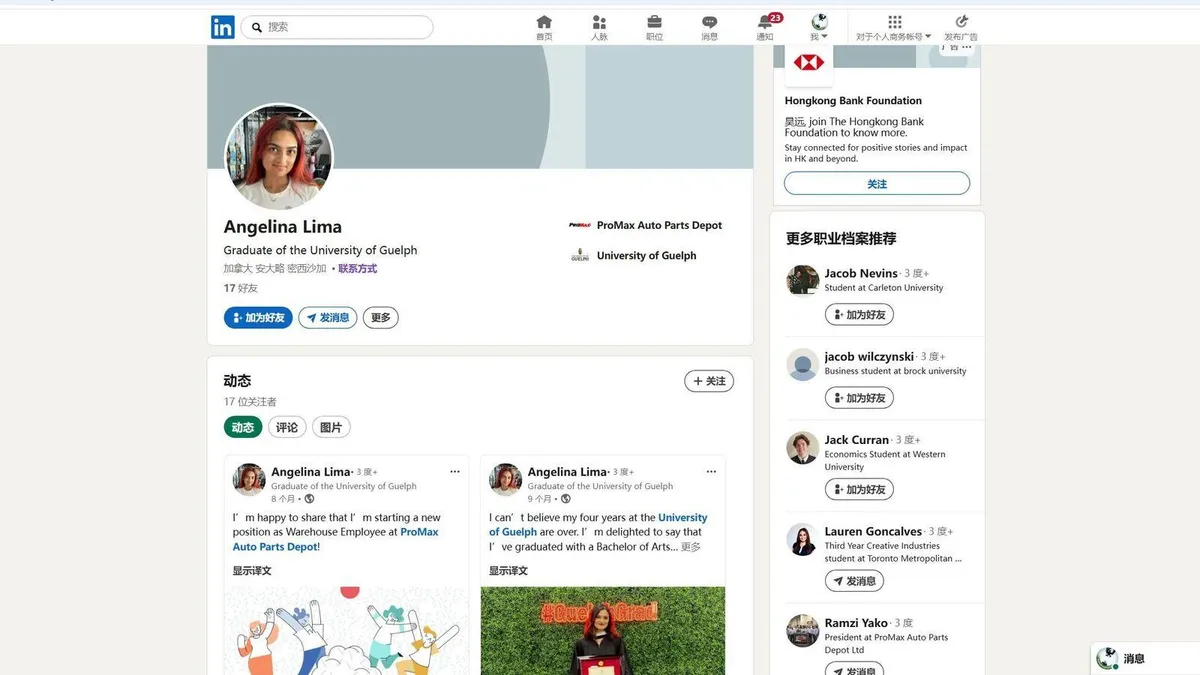The image size is (1200, 675).
Task: Connect with Jacob Nevins
Action: [859, 315]
